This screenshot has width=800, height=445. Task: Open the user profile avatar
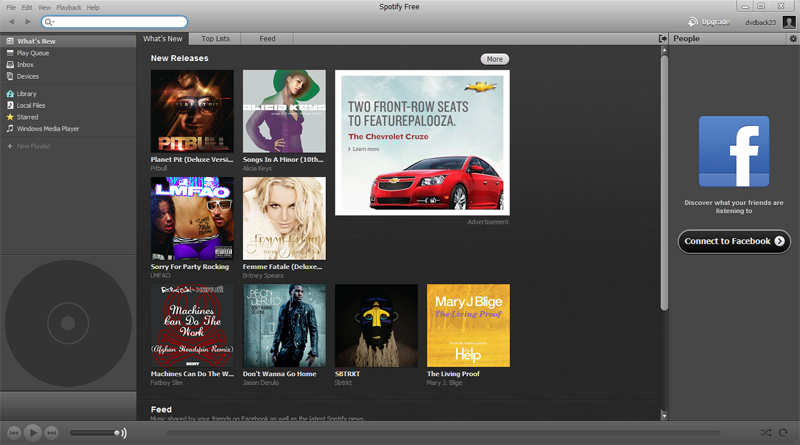tap(789, 22)
